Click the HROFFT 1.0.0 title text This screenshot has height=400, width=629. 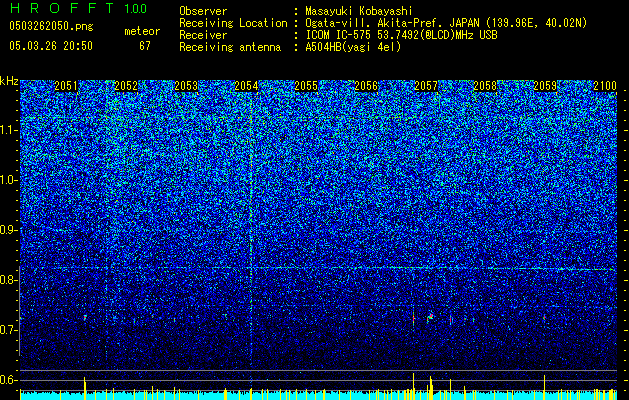(x=78, y=8)
